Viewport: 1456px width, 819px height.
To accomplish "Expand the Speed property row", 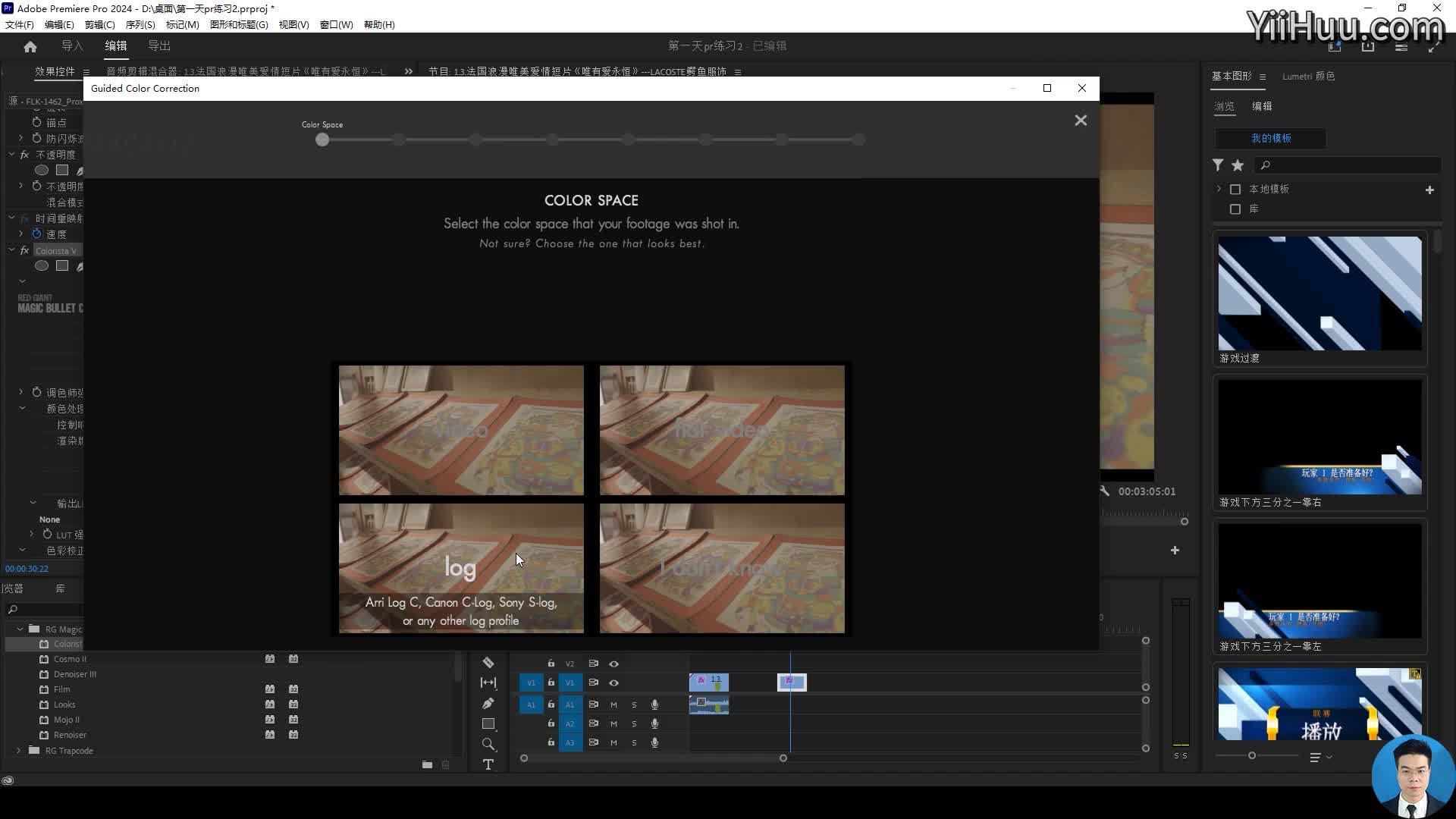I will (21, 234).
